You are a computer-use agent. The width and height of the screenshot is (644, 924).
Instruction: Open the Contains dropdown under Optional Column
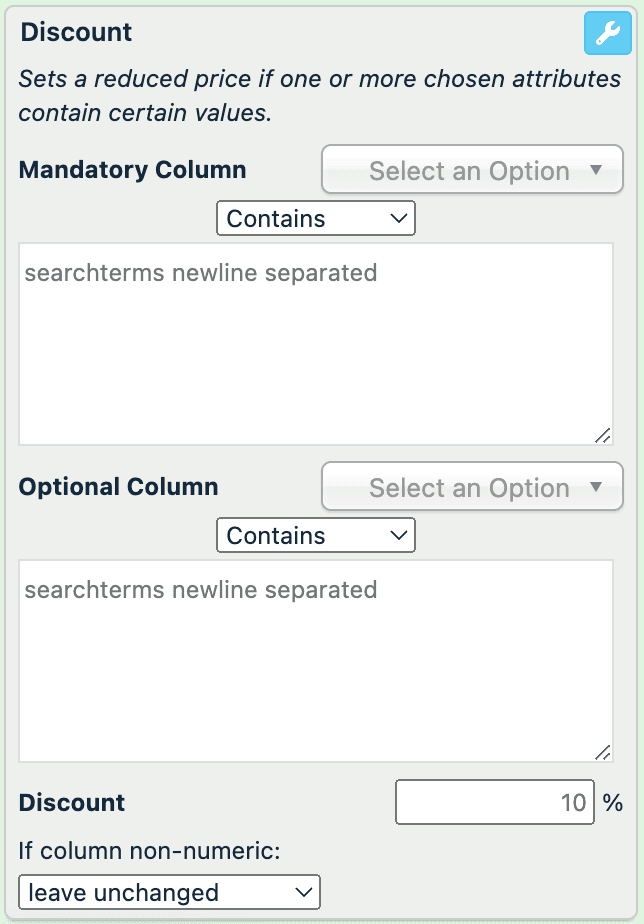315,535
